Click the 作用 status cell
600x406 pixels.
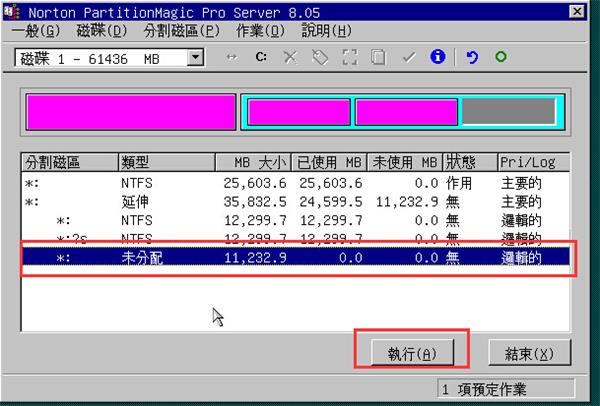tap(459, 183)
